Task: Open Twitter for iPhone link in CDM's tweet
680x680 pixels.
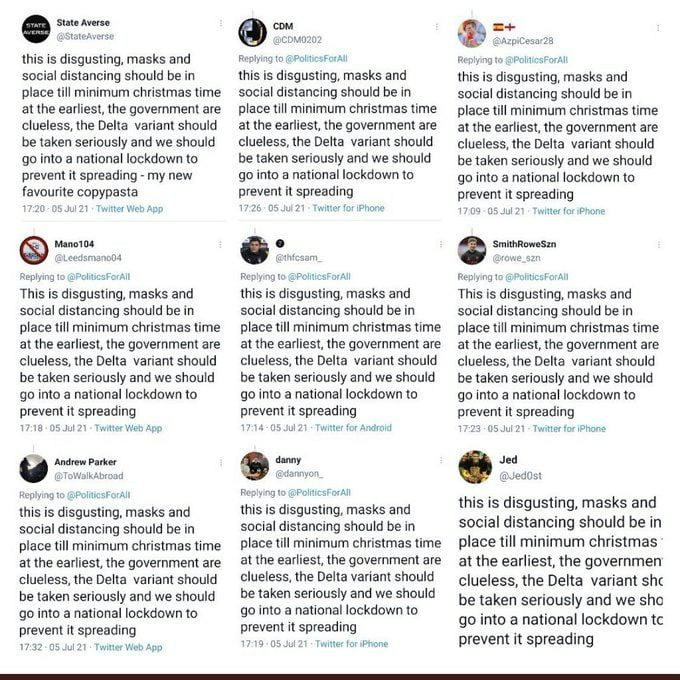Action: [x=348, y=208]
